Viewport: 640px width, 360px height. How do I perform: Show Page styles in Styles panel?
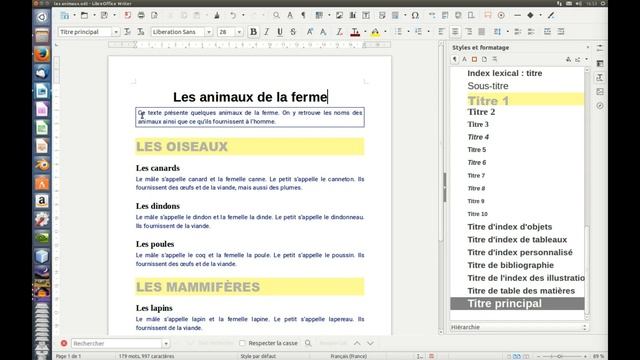484,60
